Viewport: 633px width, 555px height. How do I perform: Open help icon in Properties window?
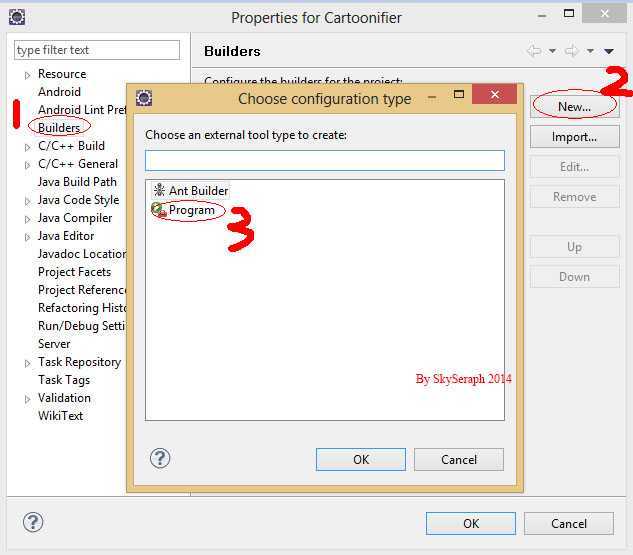coord(33,522)
